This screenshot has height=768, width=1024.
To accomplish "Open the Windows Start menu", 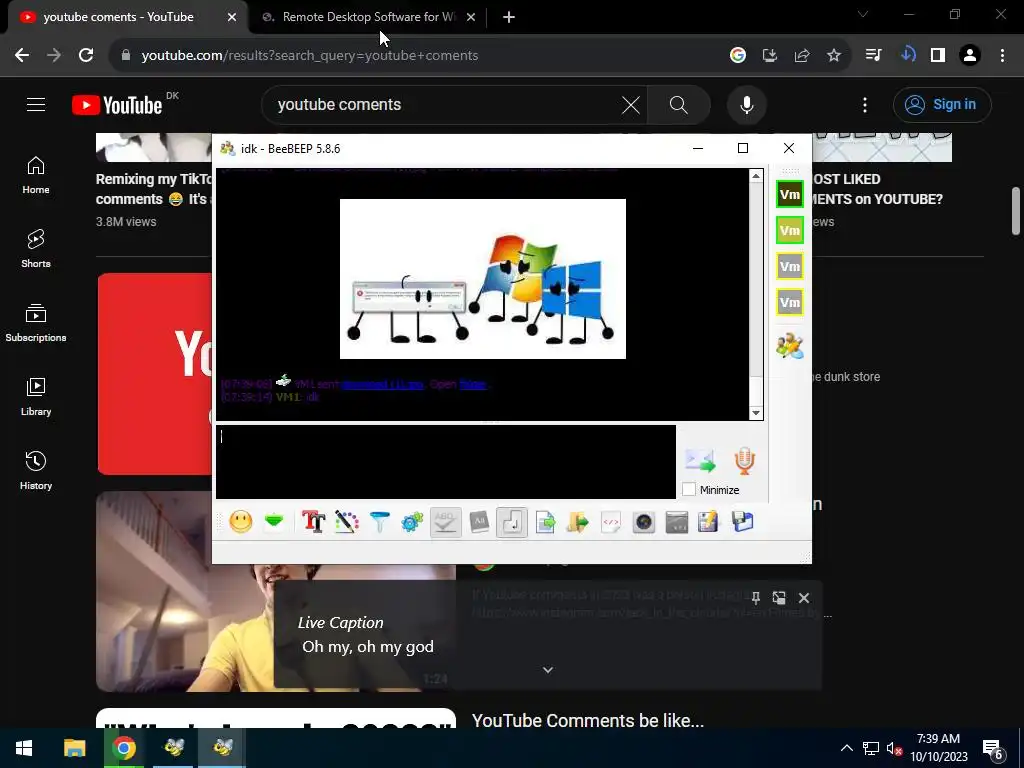I will click(24, 748).
